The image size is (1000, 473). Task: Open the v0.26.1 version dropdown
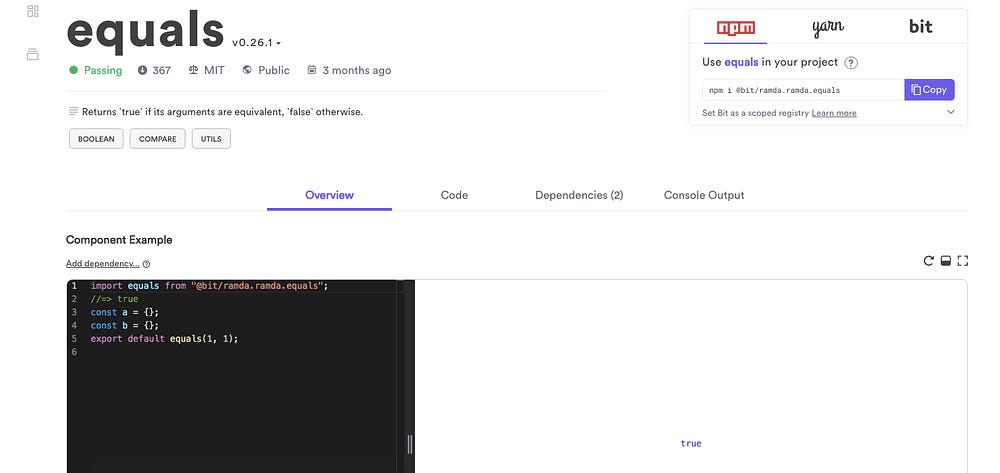(x=256, y=43)
